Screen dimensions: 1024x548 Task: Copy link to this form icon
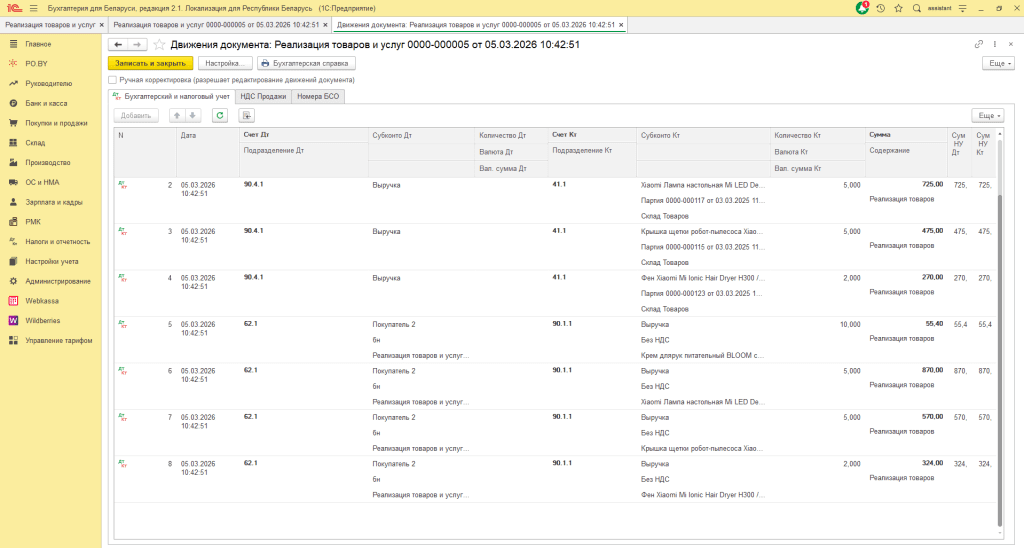[x=978, y=44]
